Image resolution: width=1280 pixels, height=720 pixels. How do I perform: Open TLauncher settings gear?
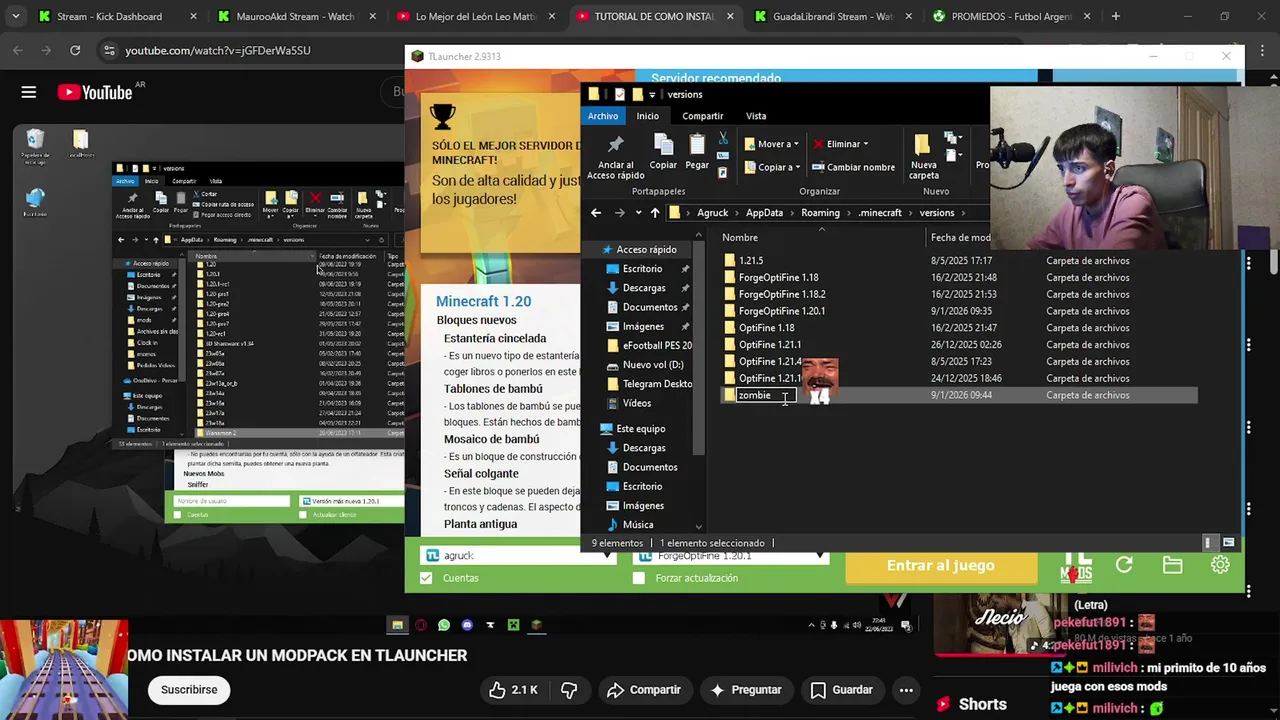tap(1220, 565)
